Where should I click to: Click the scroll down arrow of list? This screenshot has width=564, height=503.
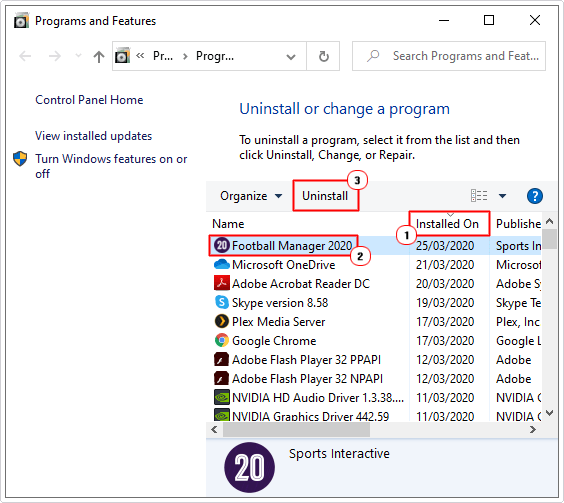pos(549,413)
